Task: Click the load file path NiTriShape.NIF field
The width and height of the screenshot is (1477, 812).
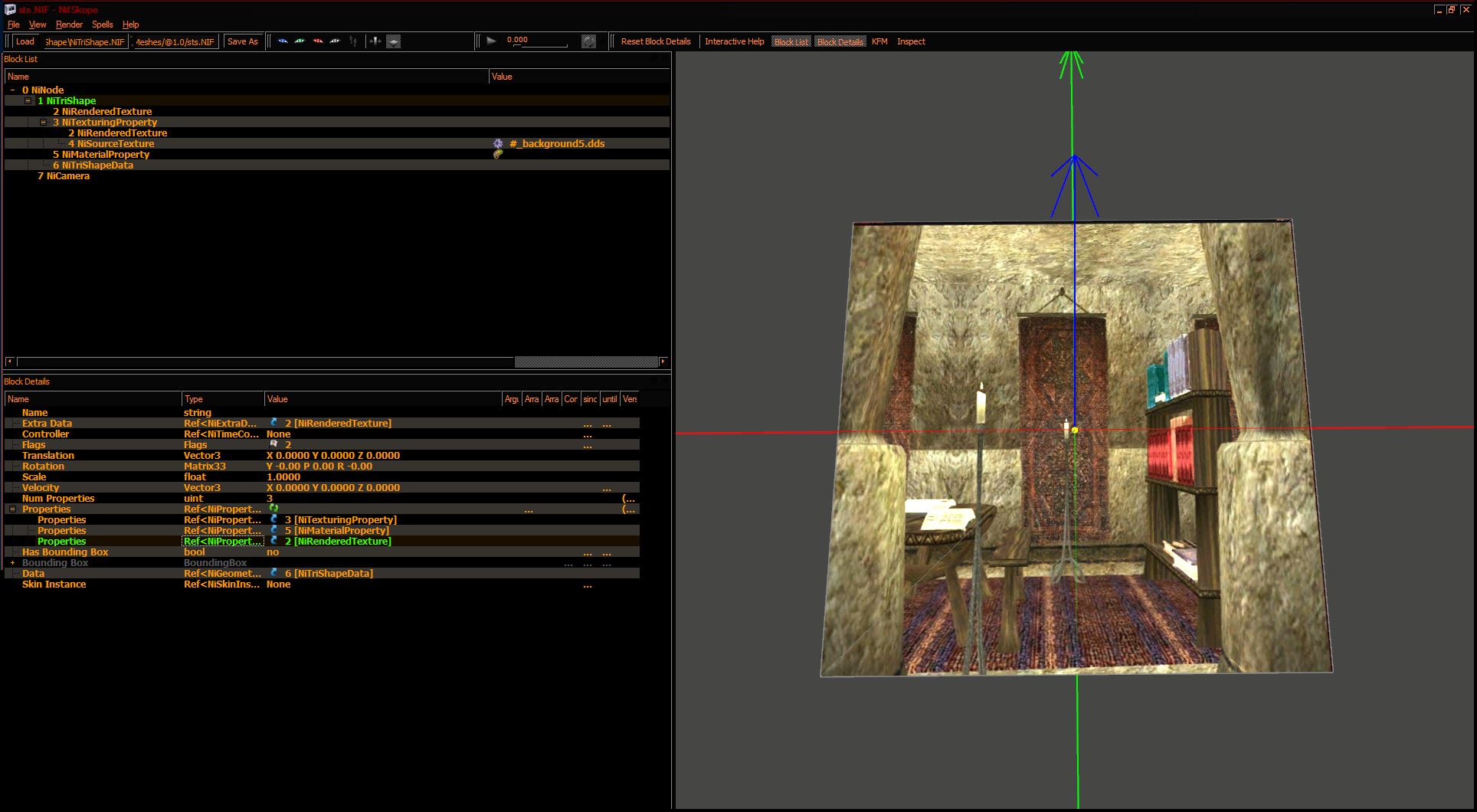Action: [84, 41]
